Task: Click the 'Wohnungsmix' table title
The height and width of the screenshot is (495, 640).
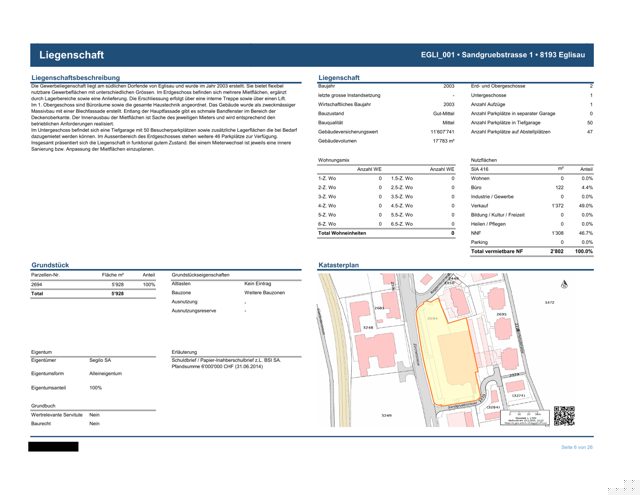Action: coord(333,160)
